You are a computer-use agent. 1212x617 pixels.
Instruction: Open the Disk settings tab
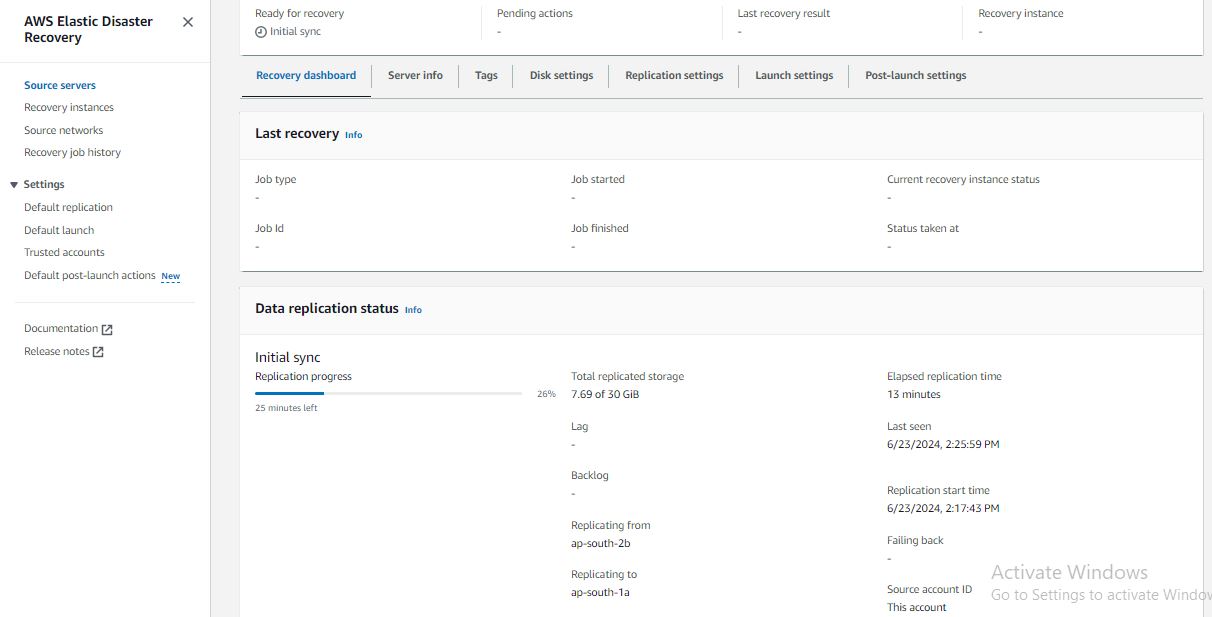[561, 75]
